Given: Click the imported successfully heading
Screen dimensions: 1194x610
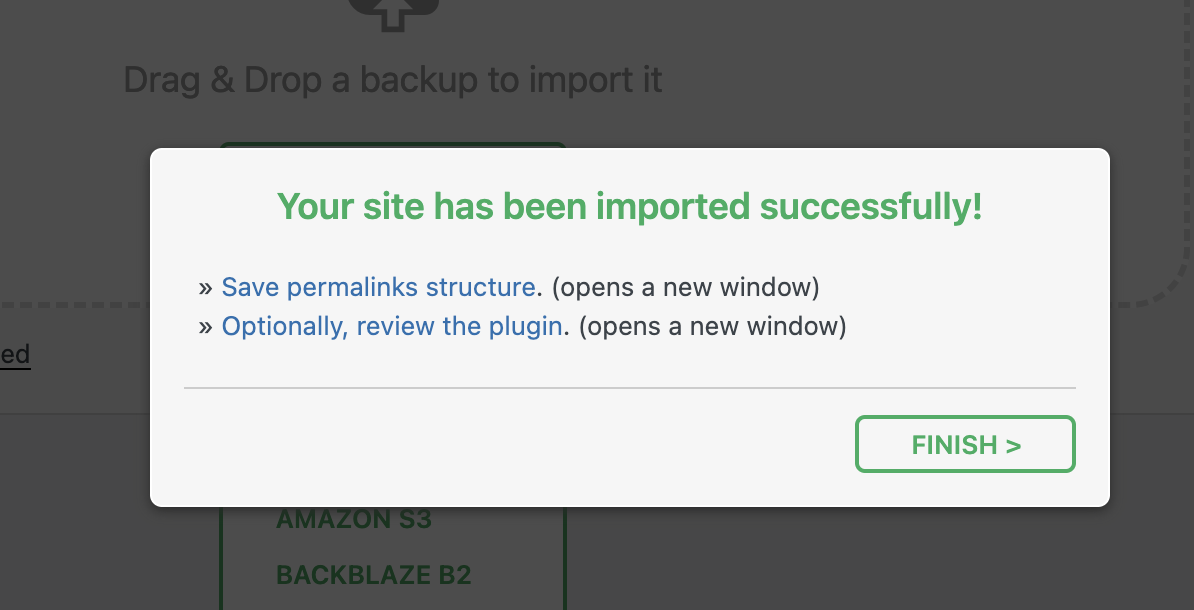Looking at the screenshot, I should (x=629, y=207).
